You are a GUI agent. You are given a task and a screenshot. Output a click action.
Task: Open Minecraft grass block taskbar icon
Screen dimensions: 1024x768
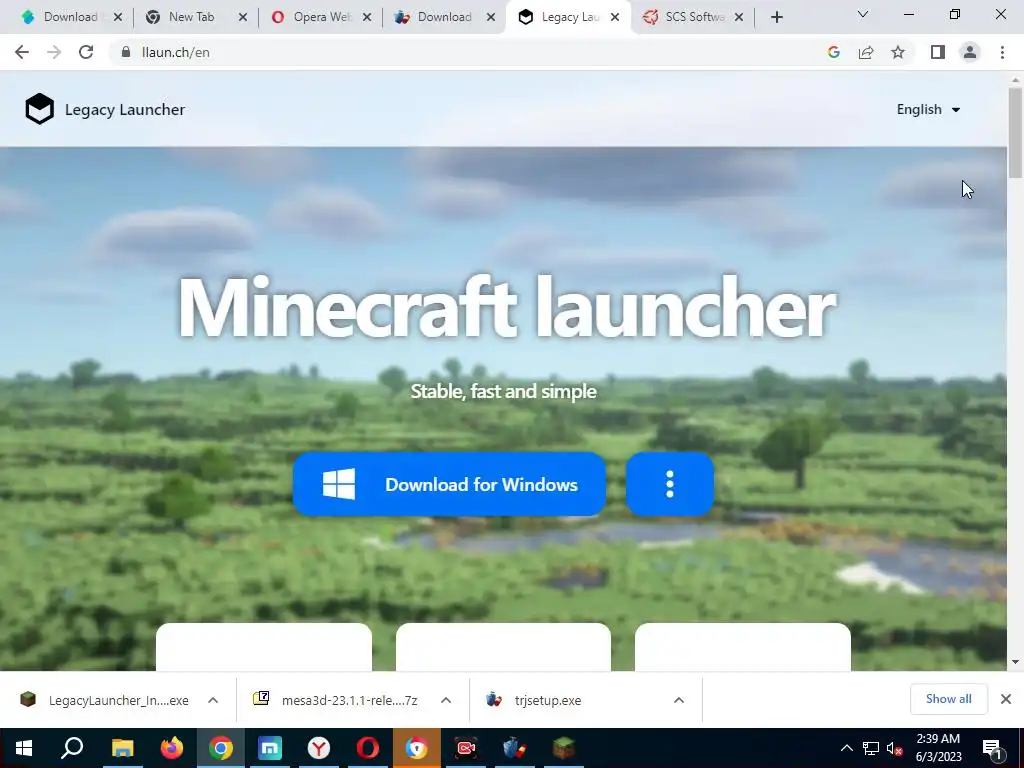(564, 748)
